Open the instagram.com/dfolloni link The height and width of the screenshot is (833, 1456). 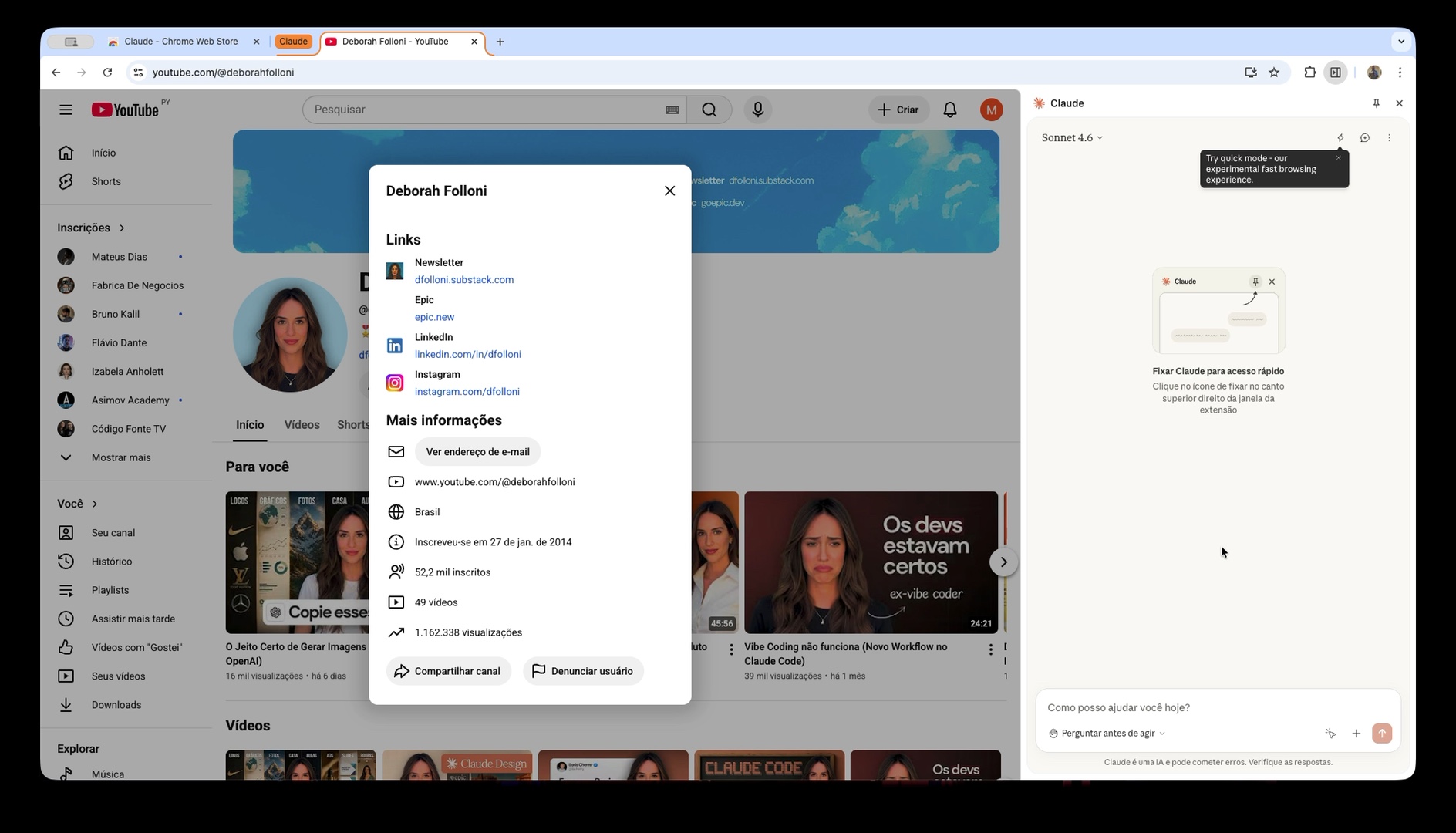[x=467, y=392]
